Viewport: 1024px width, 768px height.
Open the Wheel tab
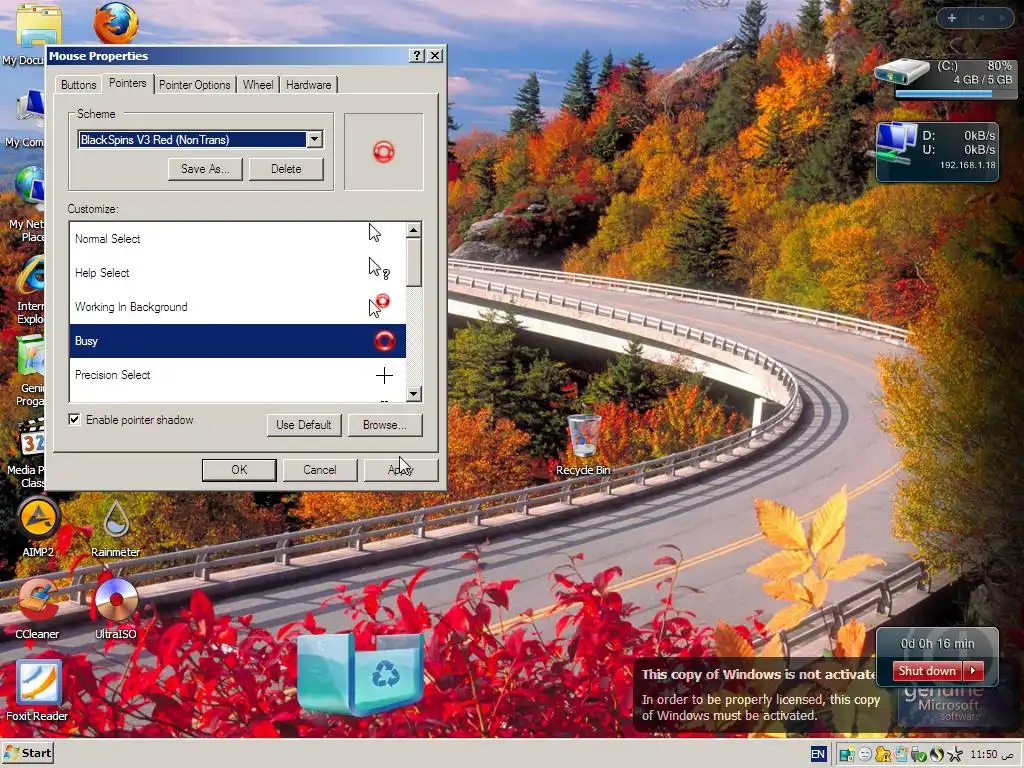(x=258, y=85)
